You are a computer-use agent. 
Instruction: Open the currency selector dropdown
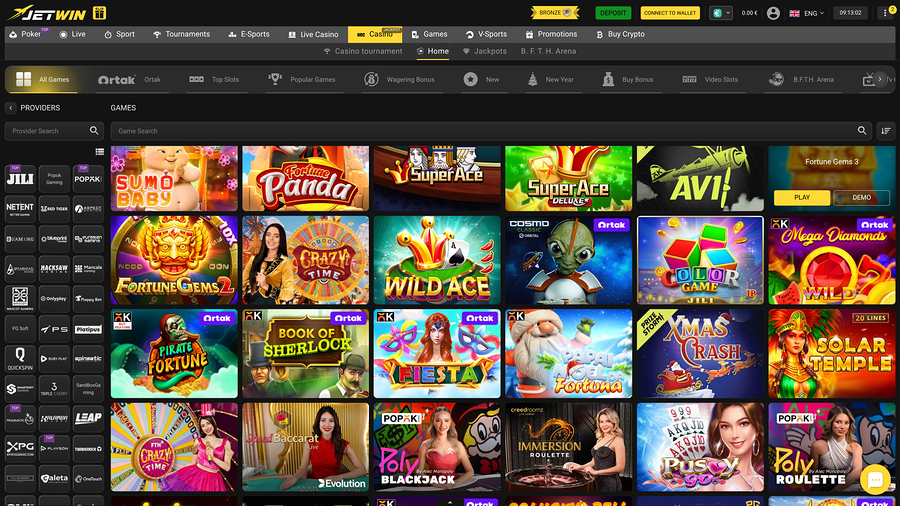coord(720,13)
